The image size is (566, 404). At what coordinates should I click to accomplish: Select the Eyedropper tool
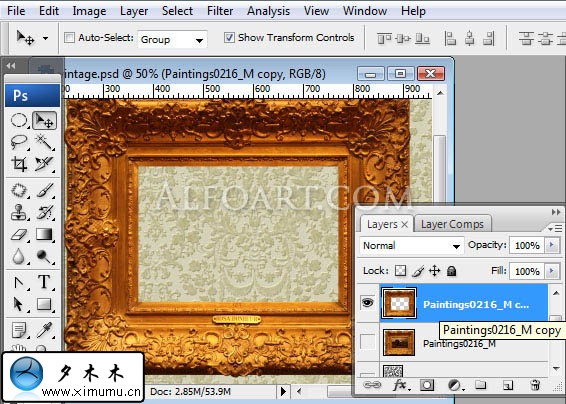pyautogui.click(x=44, y=330)
